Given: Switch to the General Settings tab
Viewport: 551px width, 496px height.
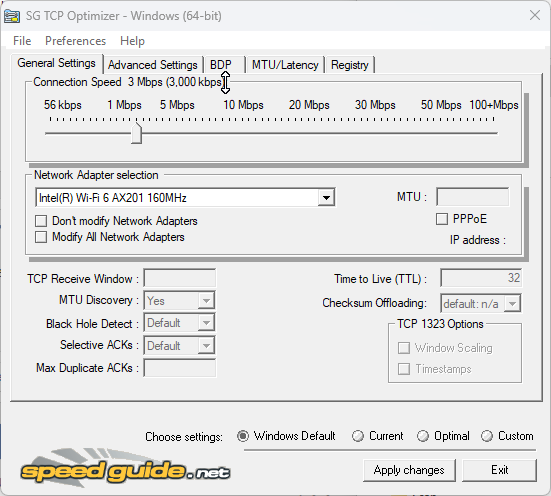Looking at the screenshot, I should click(57, 63).
